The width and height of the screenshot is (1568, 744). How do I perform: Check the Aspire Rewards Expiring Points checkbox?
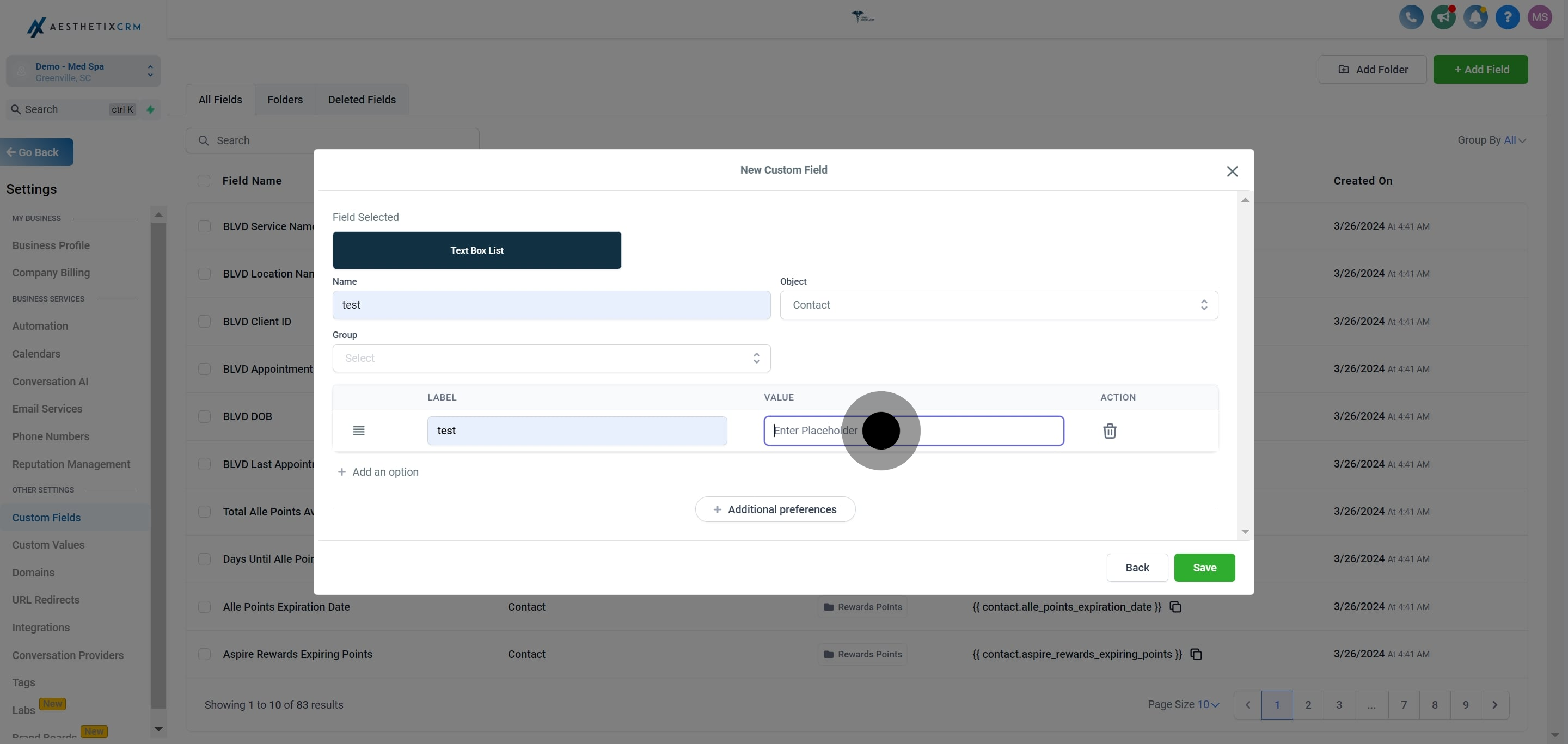point(205,655)
